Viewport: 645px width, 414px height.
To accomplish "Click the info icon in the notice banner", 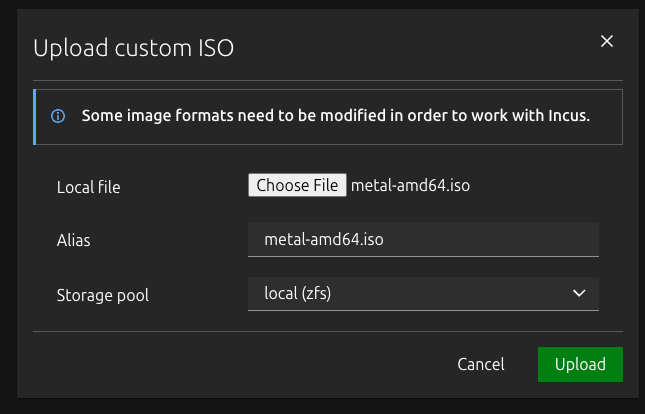I will [58, 116].
